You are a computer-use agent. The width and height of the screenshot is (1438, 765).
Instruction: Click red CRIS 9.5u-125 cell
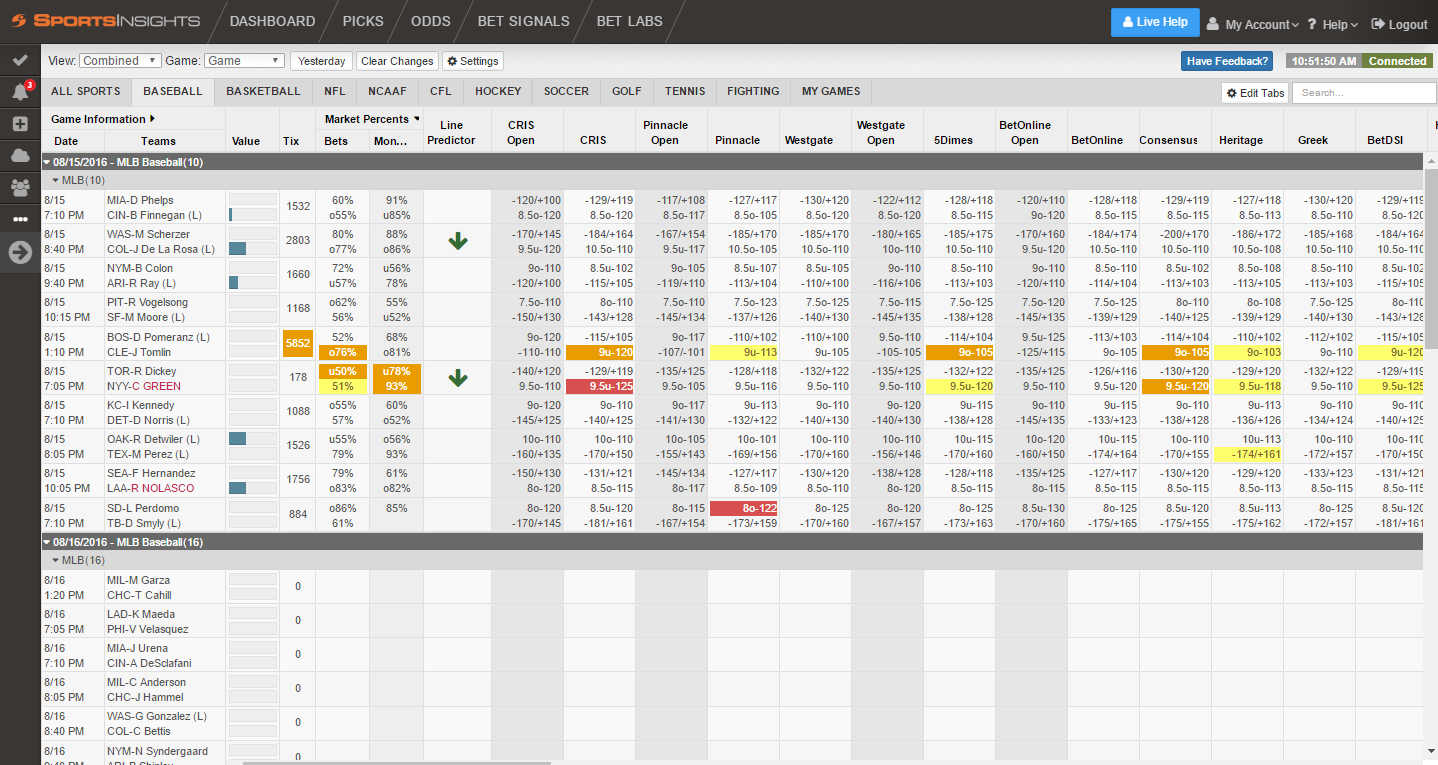coord(599,386)
